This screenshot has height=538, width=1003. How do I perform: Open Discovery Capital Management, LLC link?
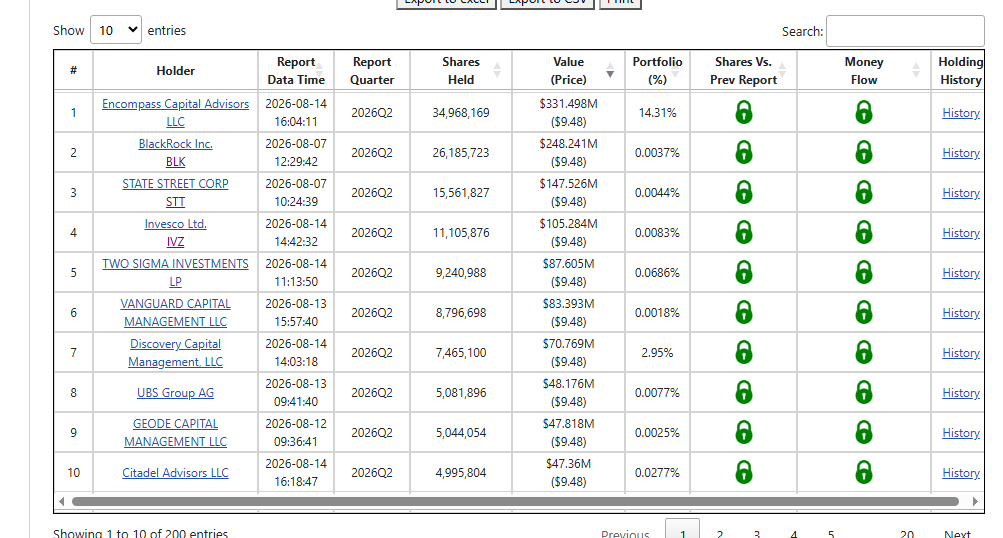[x=175, y=352]
